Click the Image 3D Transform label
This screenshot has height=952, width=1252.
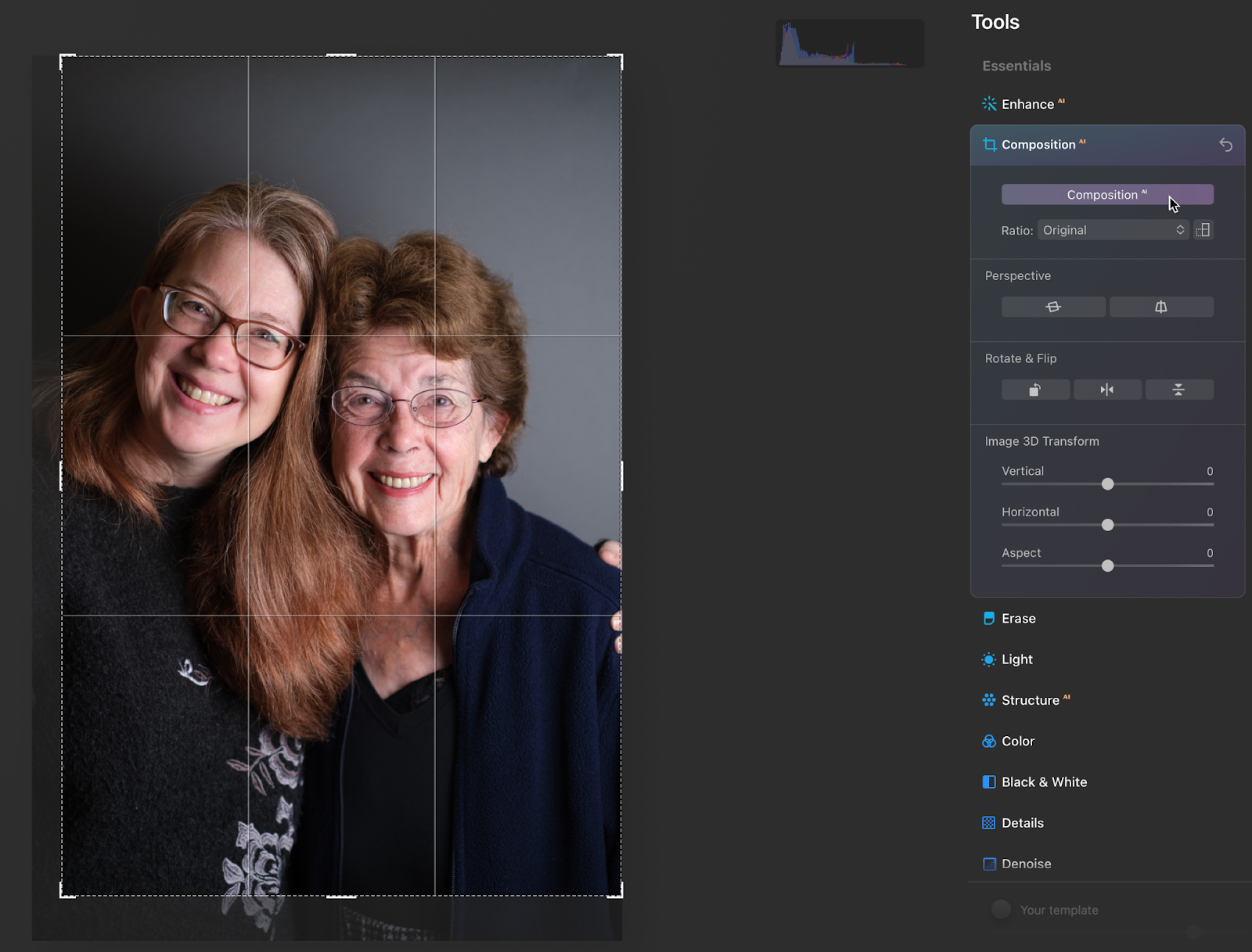[1042, 441]
